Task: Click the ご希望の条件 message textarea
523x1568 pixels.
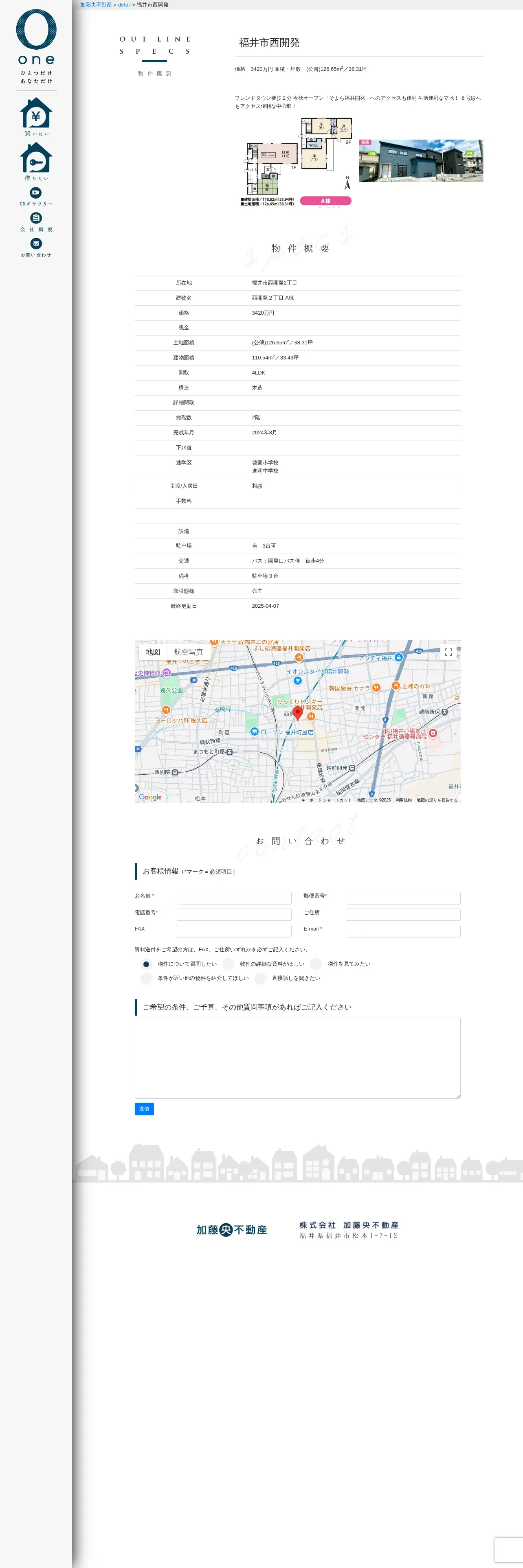Action: pos(298,1058)
